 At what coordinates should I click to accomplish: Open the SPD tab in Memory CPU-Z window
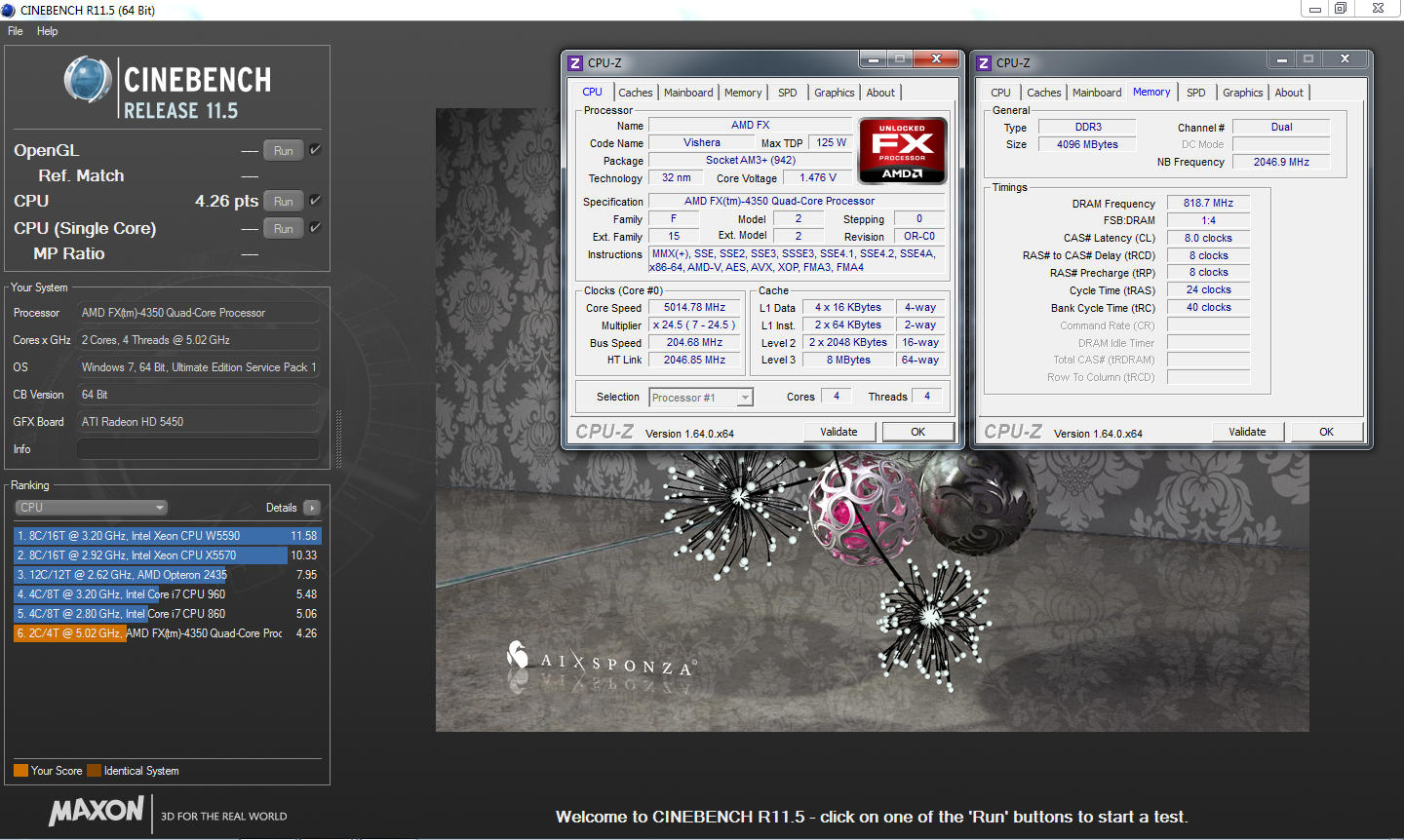[x=1195, y=93]
